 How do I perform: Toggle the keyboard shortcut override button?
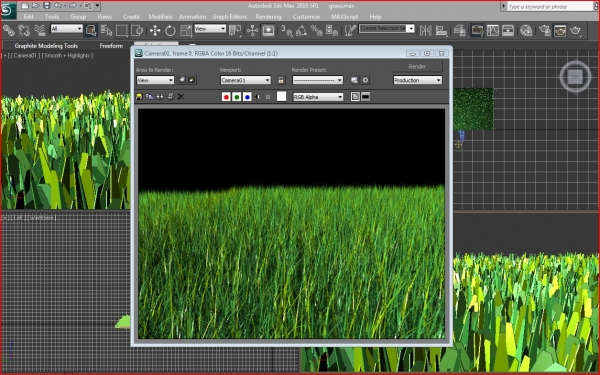coord(268,30)
